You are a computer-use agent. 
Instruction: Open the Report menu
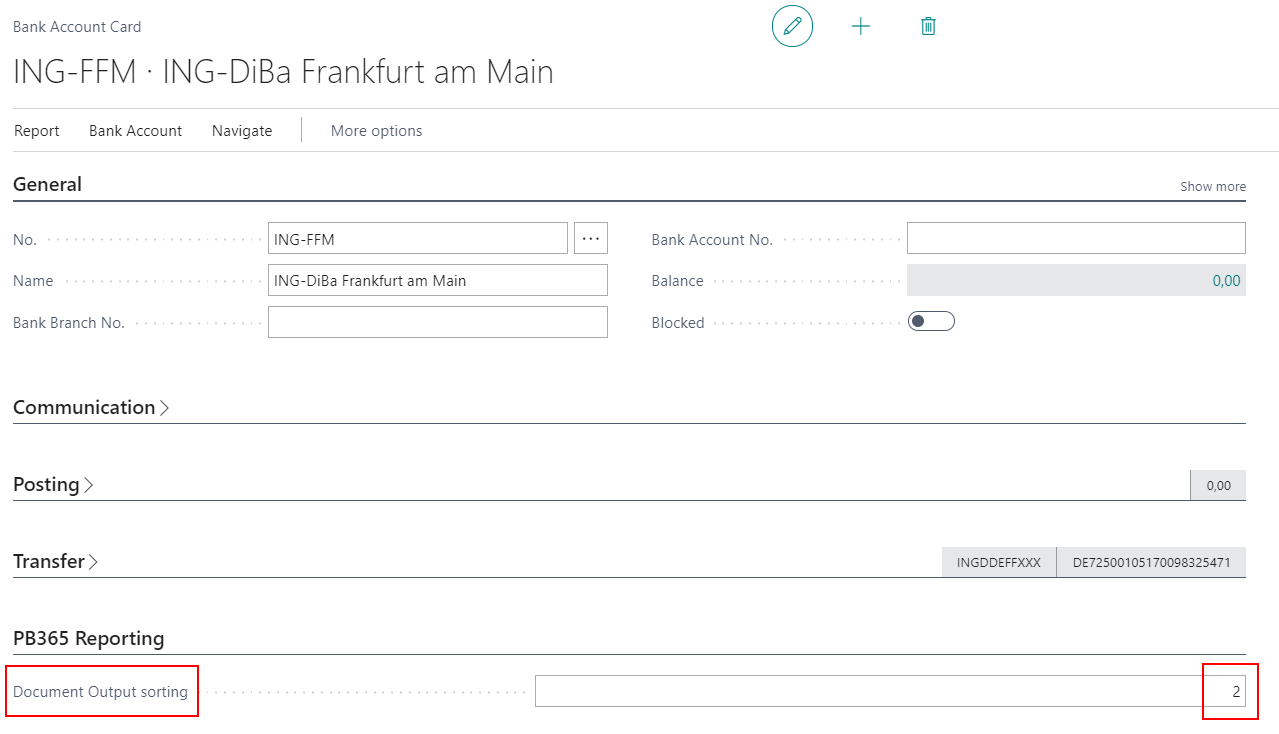coord(37,131)
